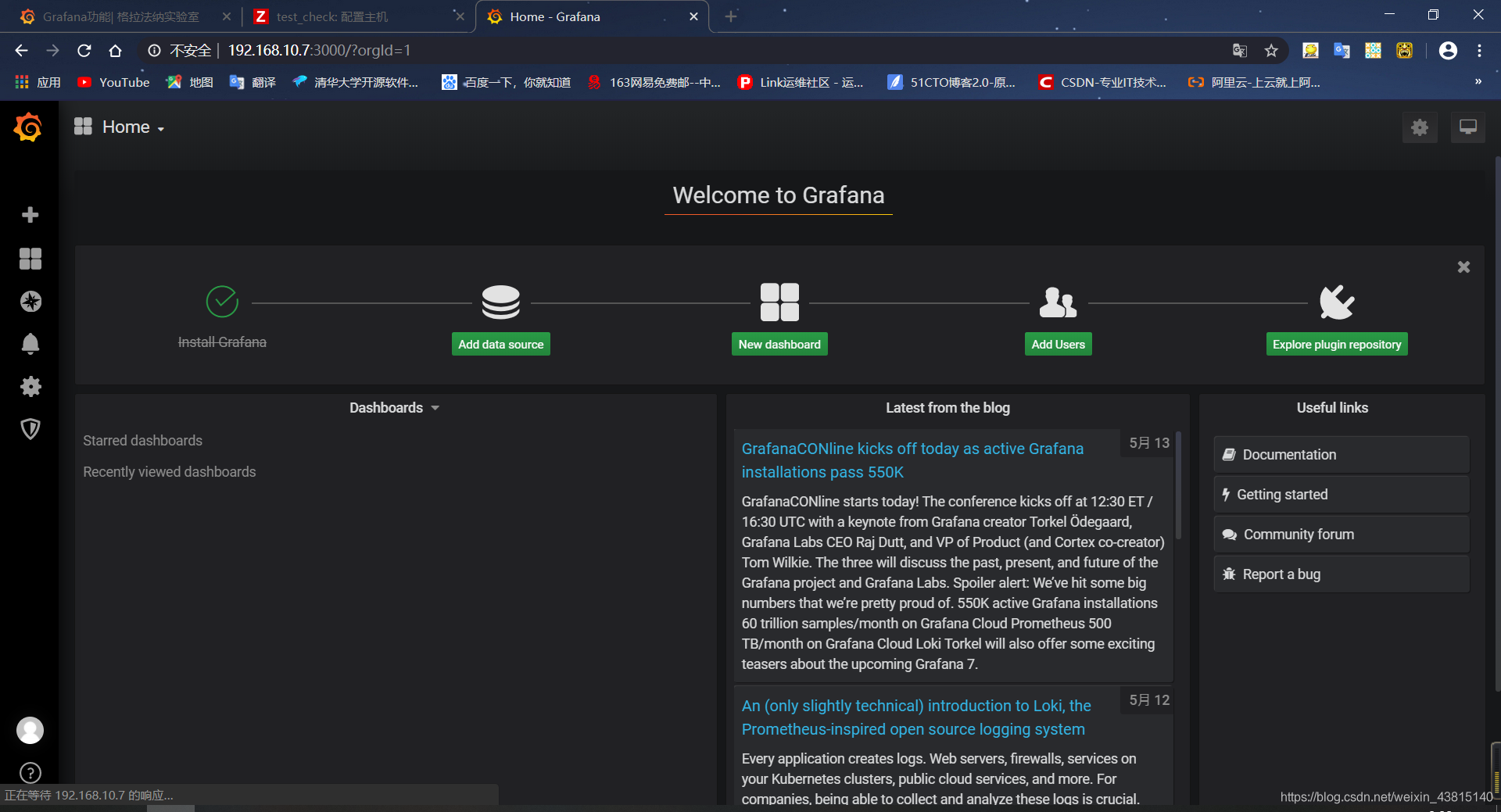Open the 51CTO博客 bookmark
Image resolution: width=1501 pixels, height=812 pixels.
[951, 82]
